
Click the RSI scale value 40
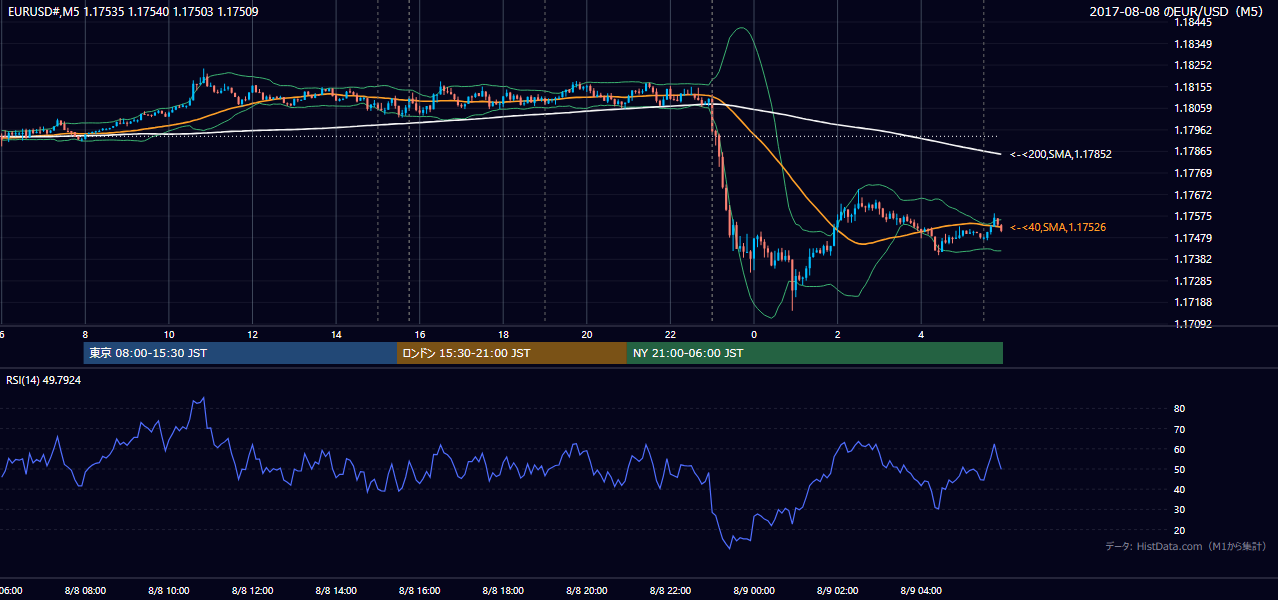[1180, 489]
